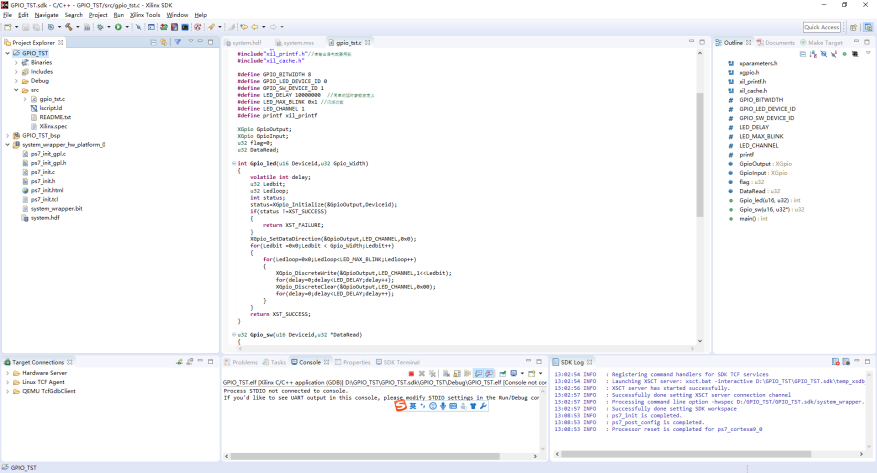Viewport: 877px width, 473px height.
Task: Select system_wrapper.bit file
Action: (56, 209)
